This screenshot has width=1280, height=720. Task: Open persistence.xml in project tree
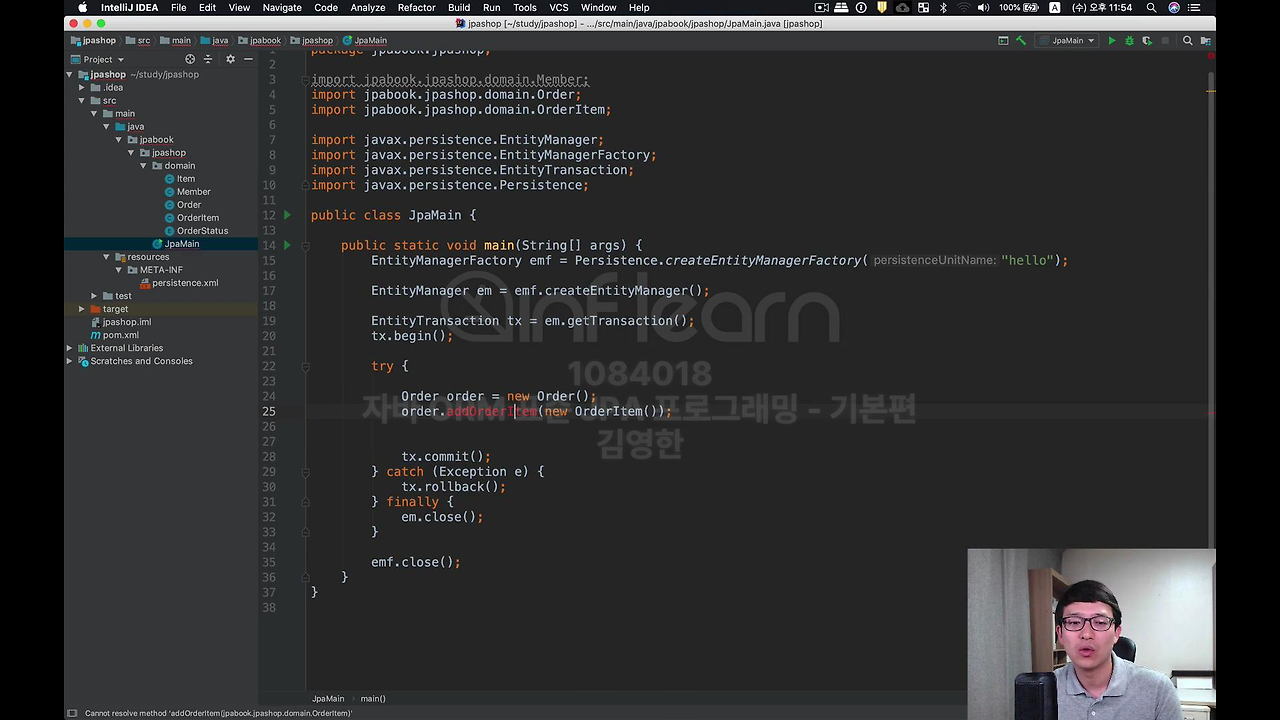coord(185,283)
